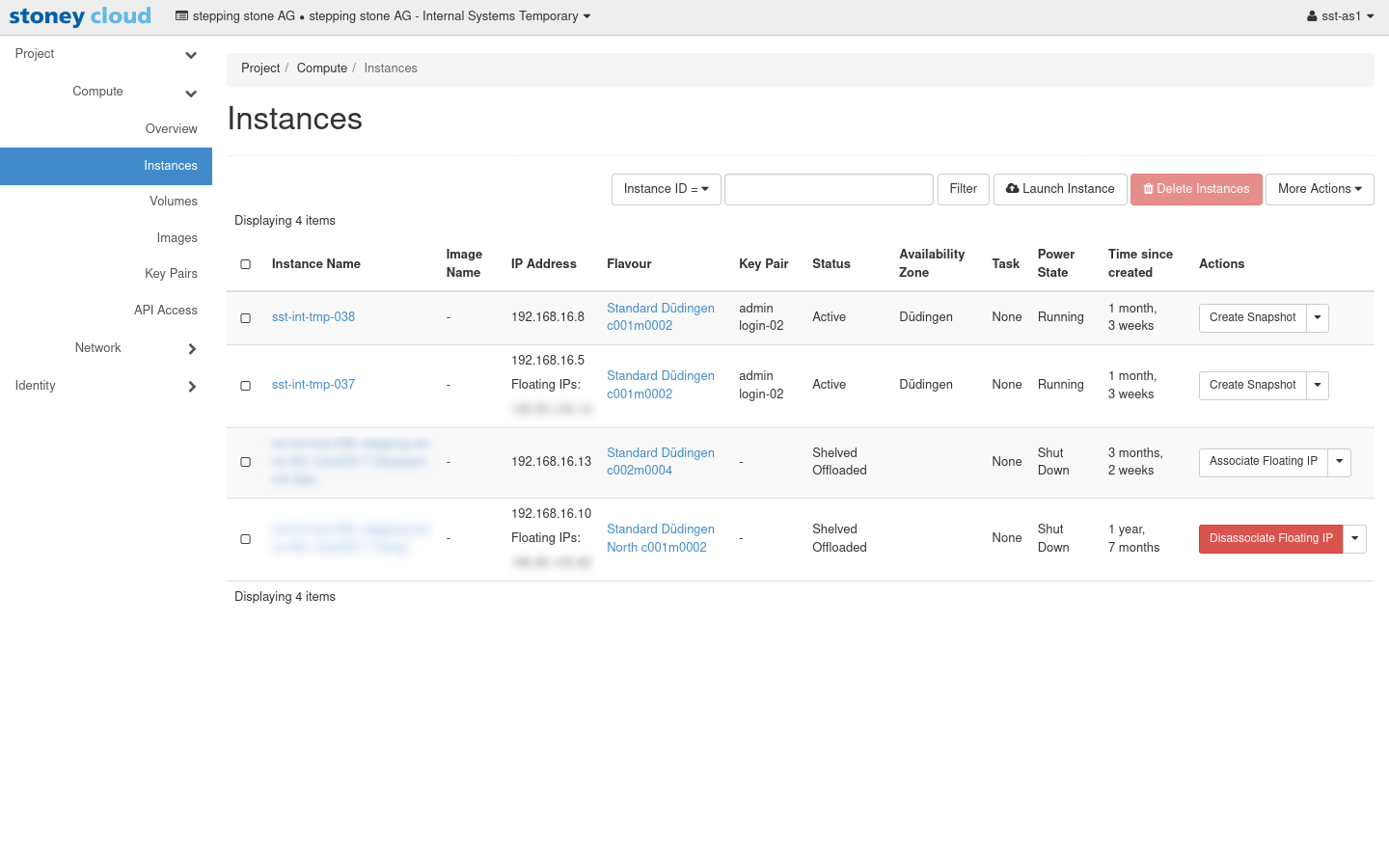Viewport: 1389px width, 868px height.
Task: Open the project selector in header
Action: tap(383, 16)
